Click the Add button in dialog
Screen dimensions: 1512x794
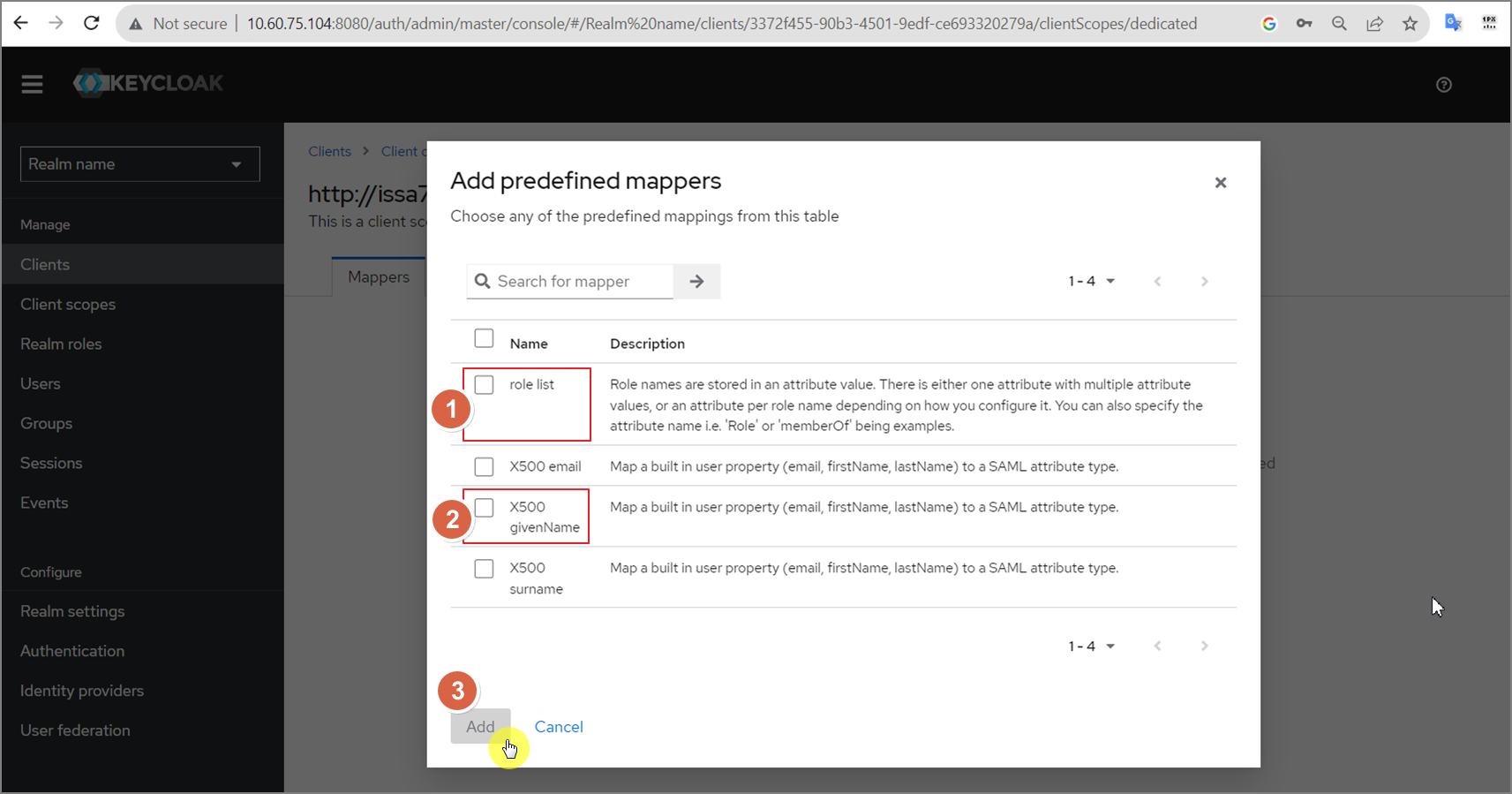pyautogui.click(x=480, y=727)
